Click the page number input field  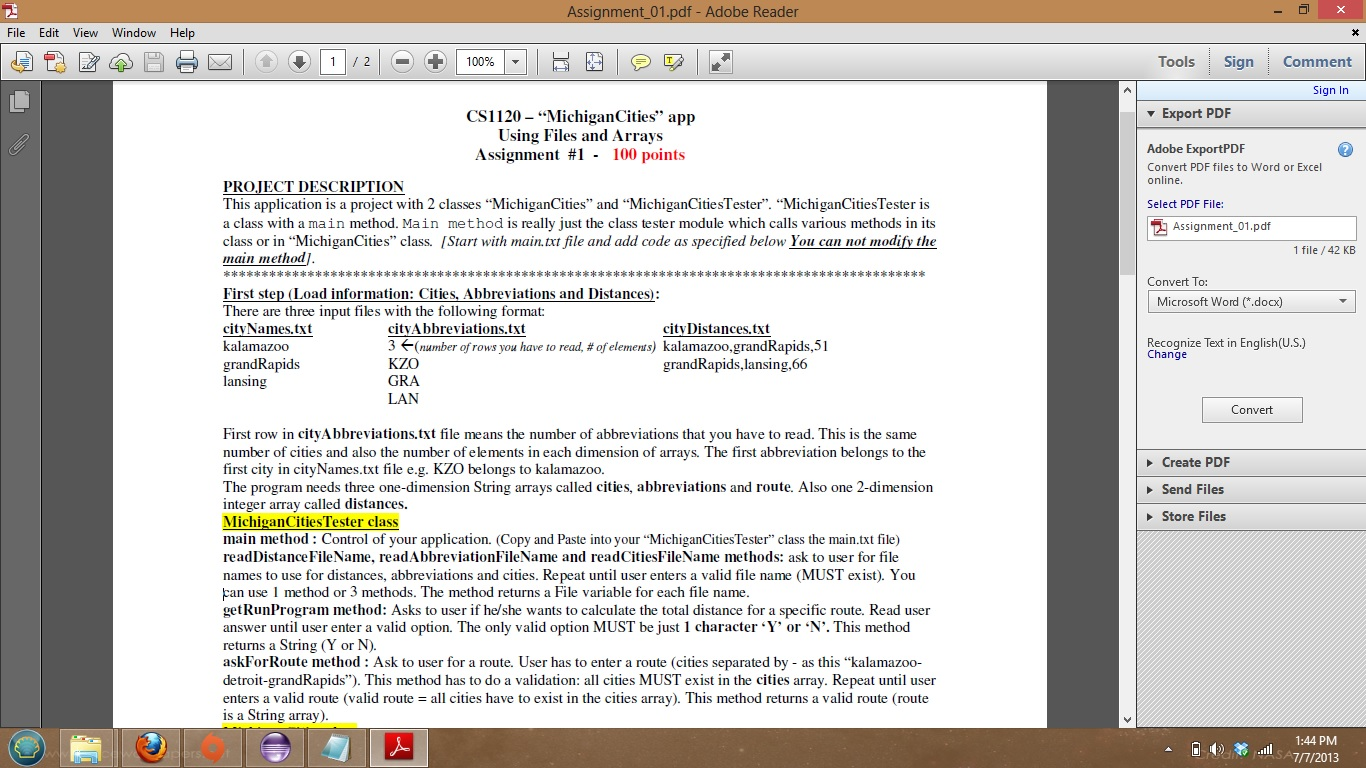tap(333, 62)
